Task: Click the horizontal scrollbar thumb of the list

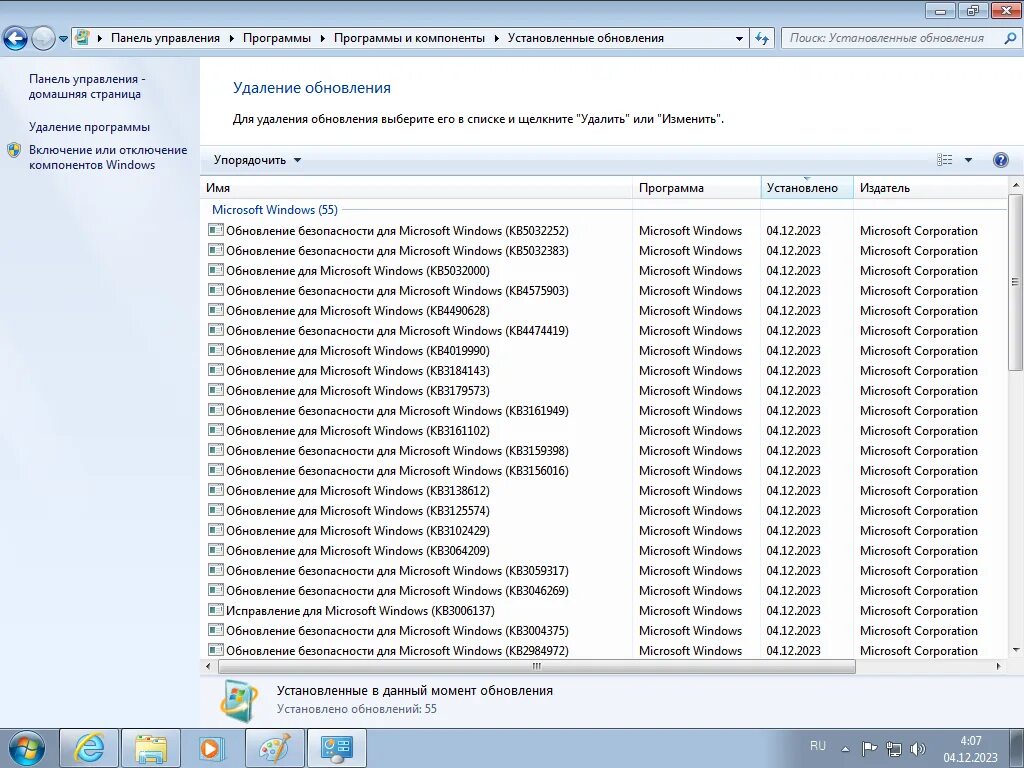Action: point(536,666)
